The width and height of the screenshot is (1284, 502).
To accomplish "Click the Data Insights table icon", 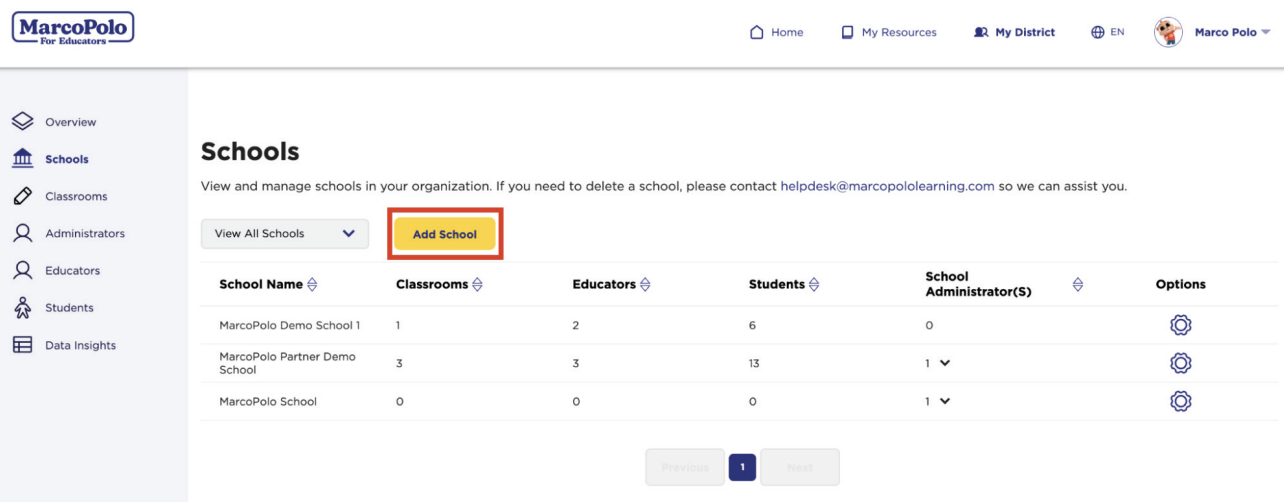I will [22, 345].
